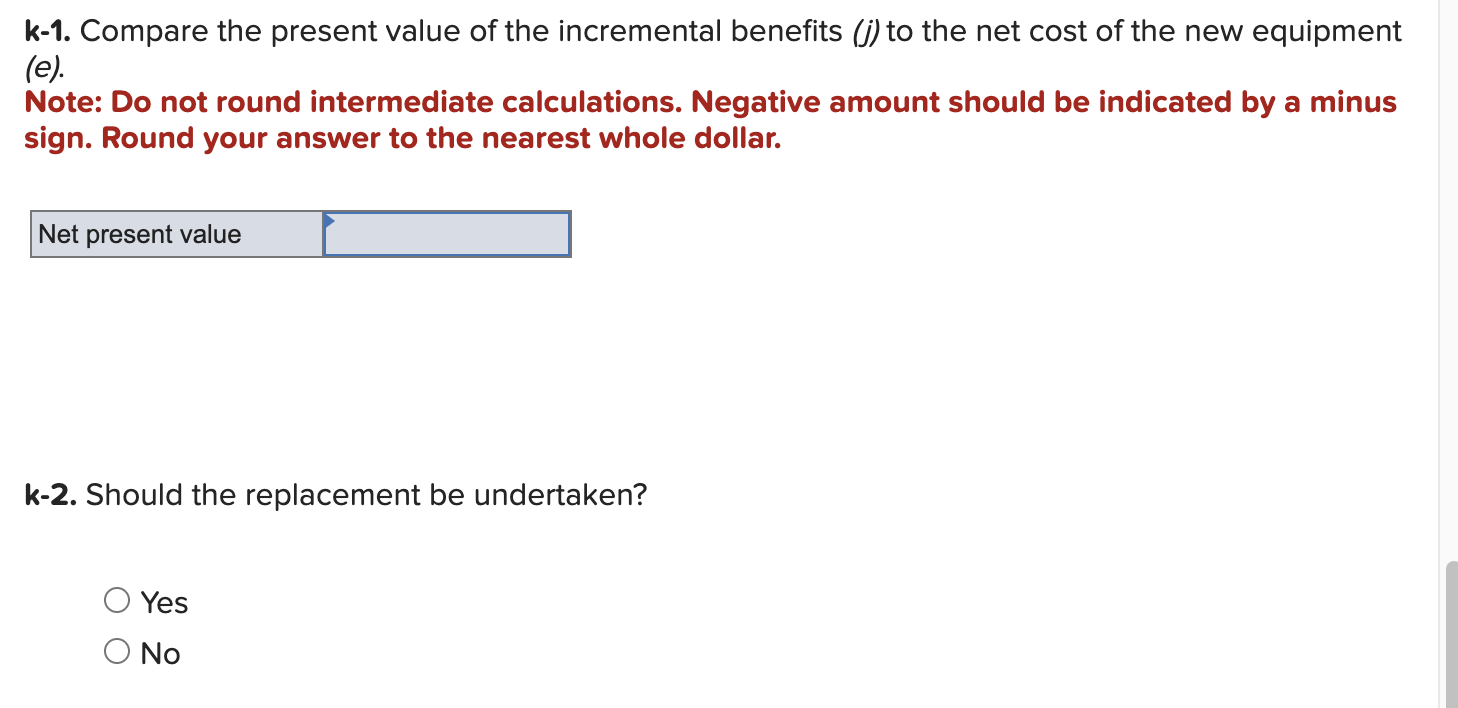Click the Net present value label cell

pyautogui.click(x=177, y=234)
